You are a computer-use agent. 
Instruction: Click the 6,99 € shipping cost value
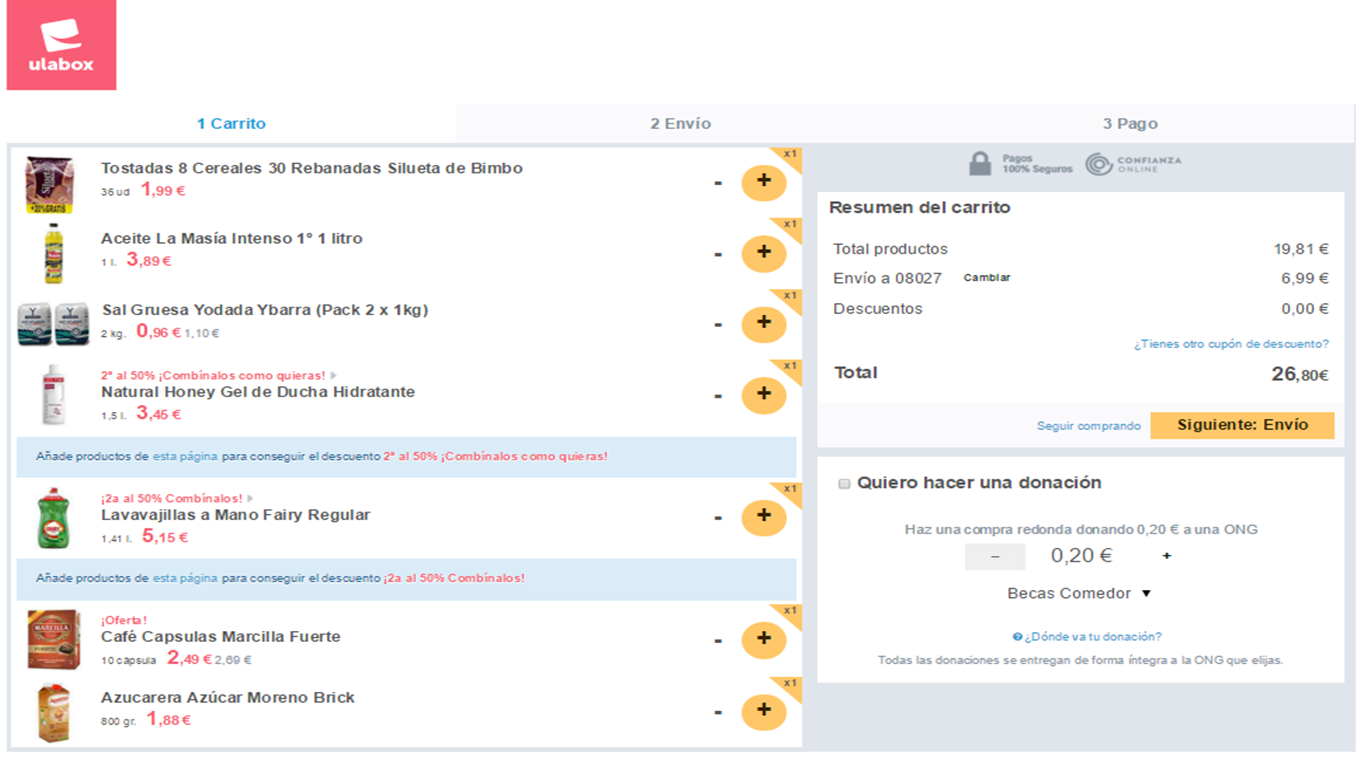pos(1305,278)
